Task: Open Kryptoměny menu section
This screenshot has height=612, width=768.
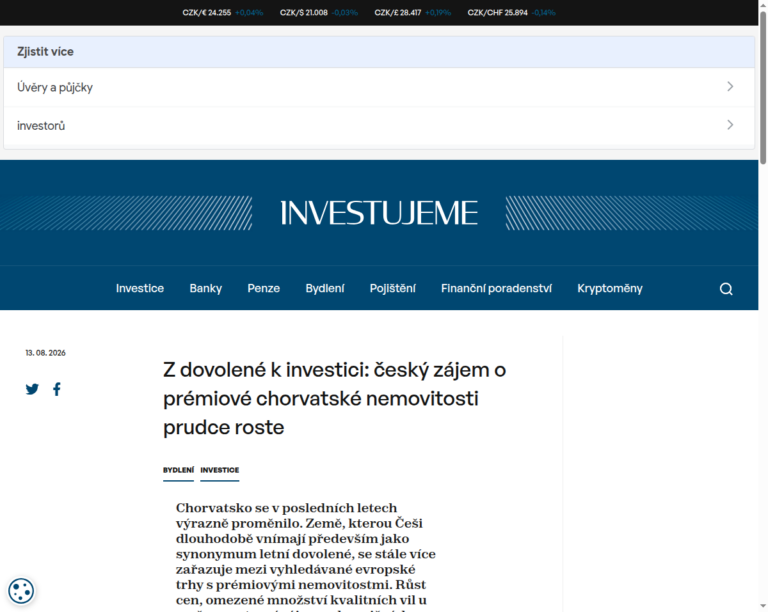Action: click(610, 288)
